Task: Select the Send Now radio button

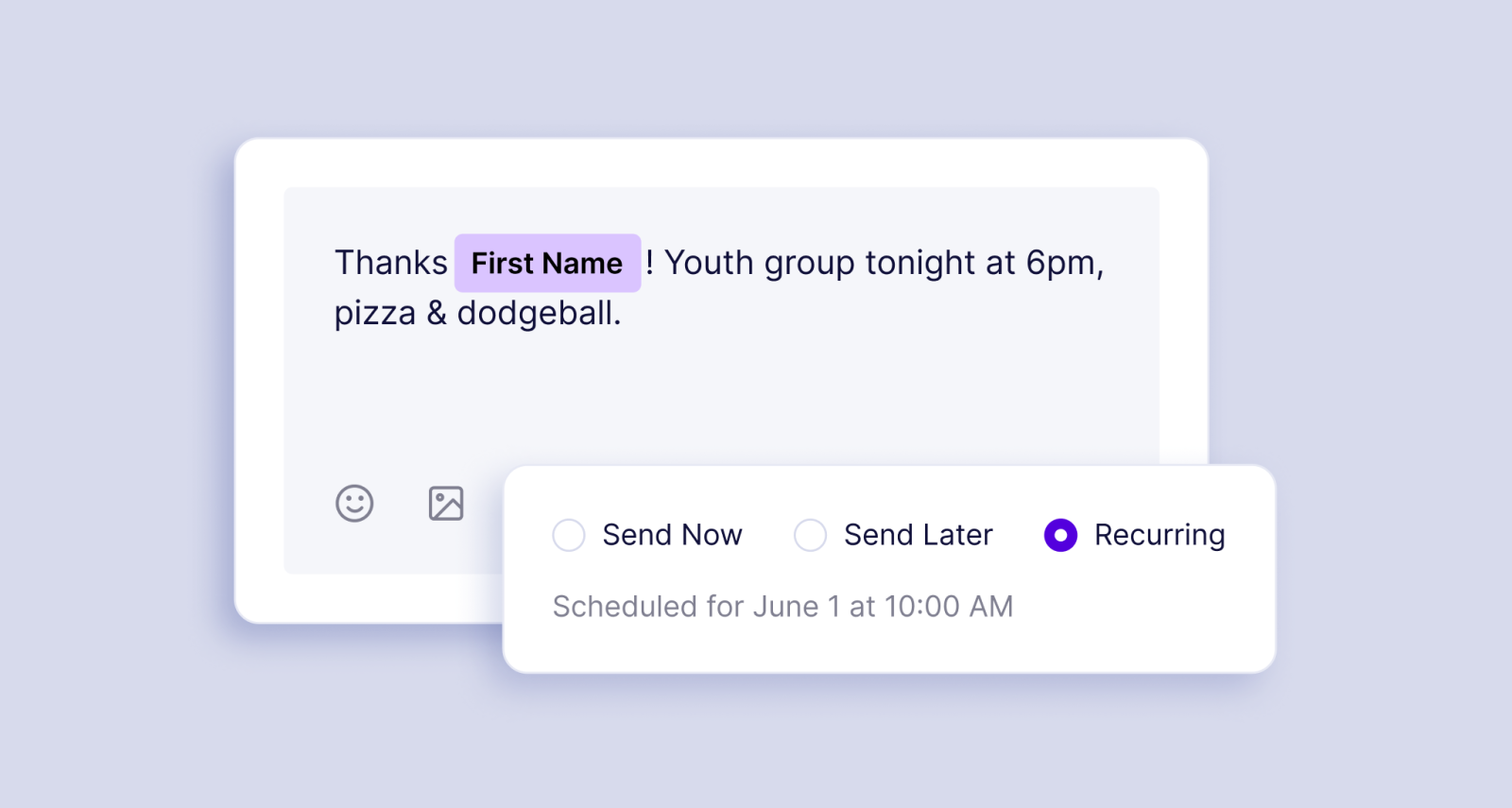Action: [569, 535]
